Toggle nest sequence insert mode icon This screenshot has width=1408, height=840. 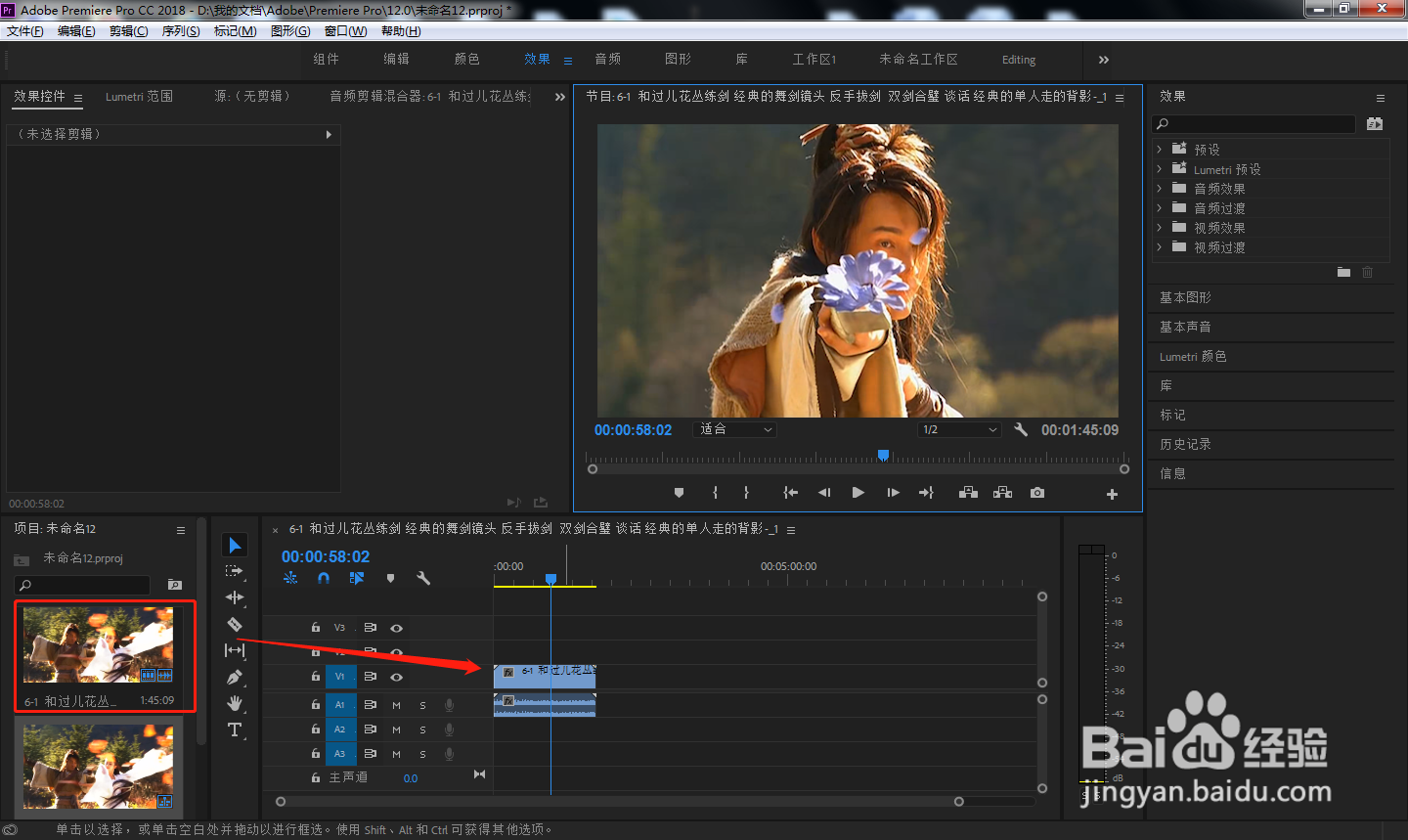[290, 578]
